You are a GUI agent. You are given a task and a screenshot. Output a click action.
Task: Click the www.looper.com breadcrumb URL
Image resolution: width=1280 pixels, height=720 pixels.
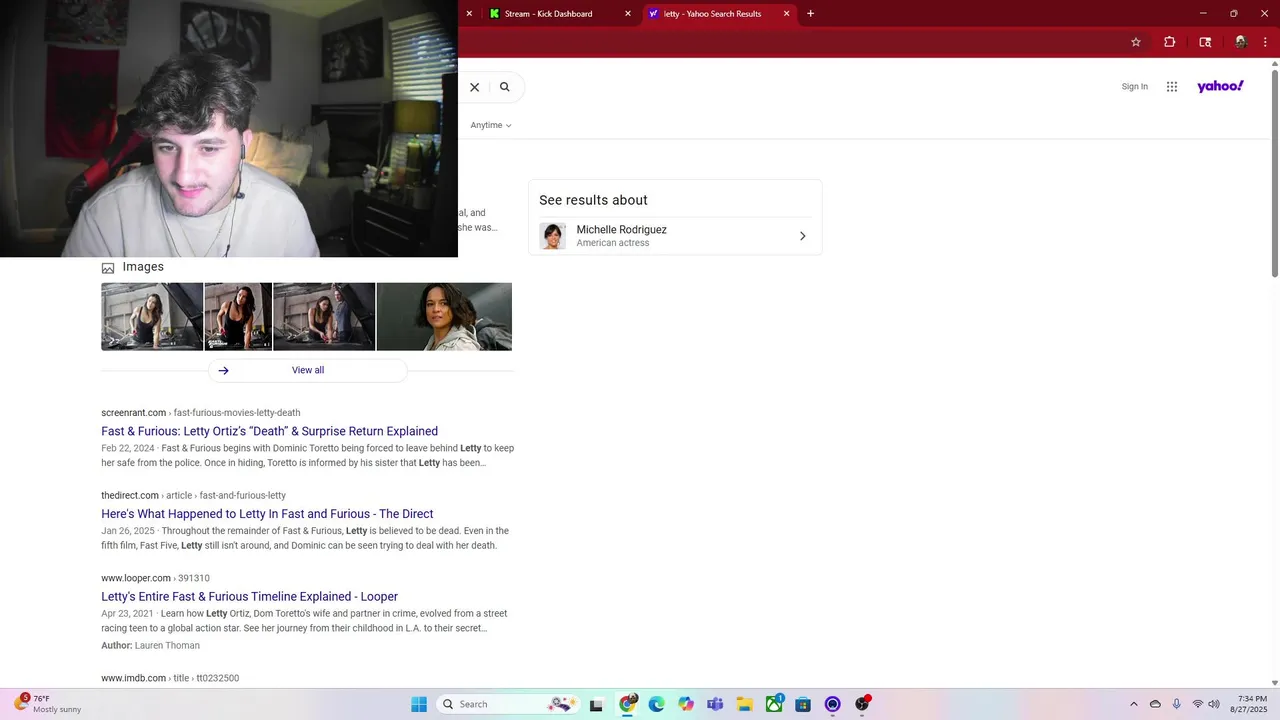coord(155,578)
